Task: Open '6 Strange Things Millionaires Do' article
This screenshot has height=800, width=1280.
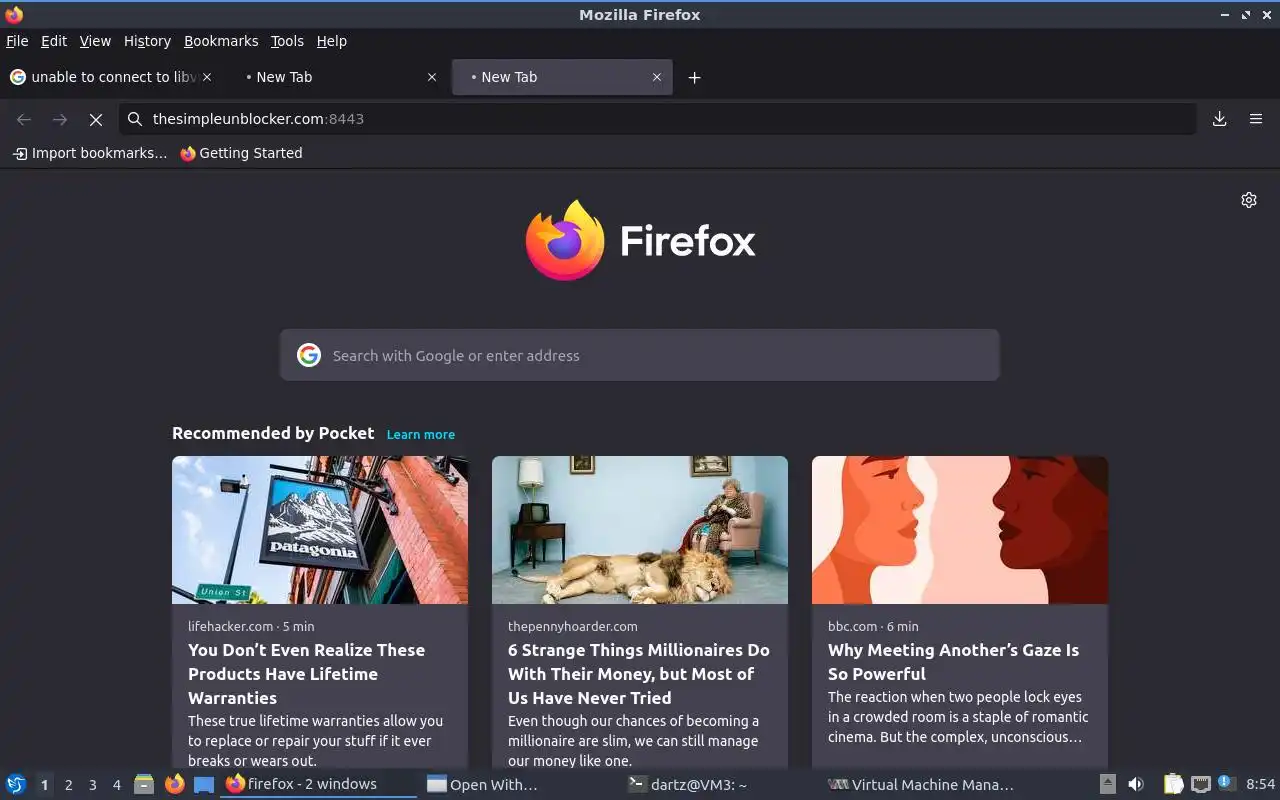Action: point(638,674)
